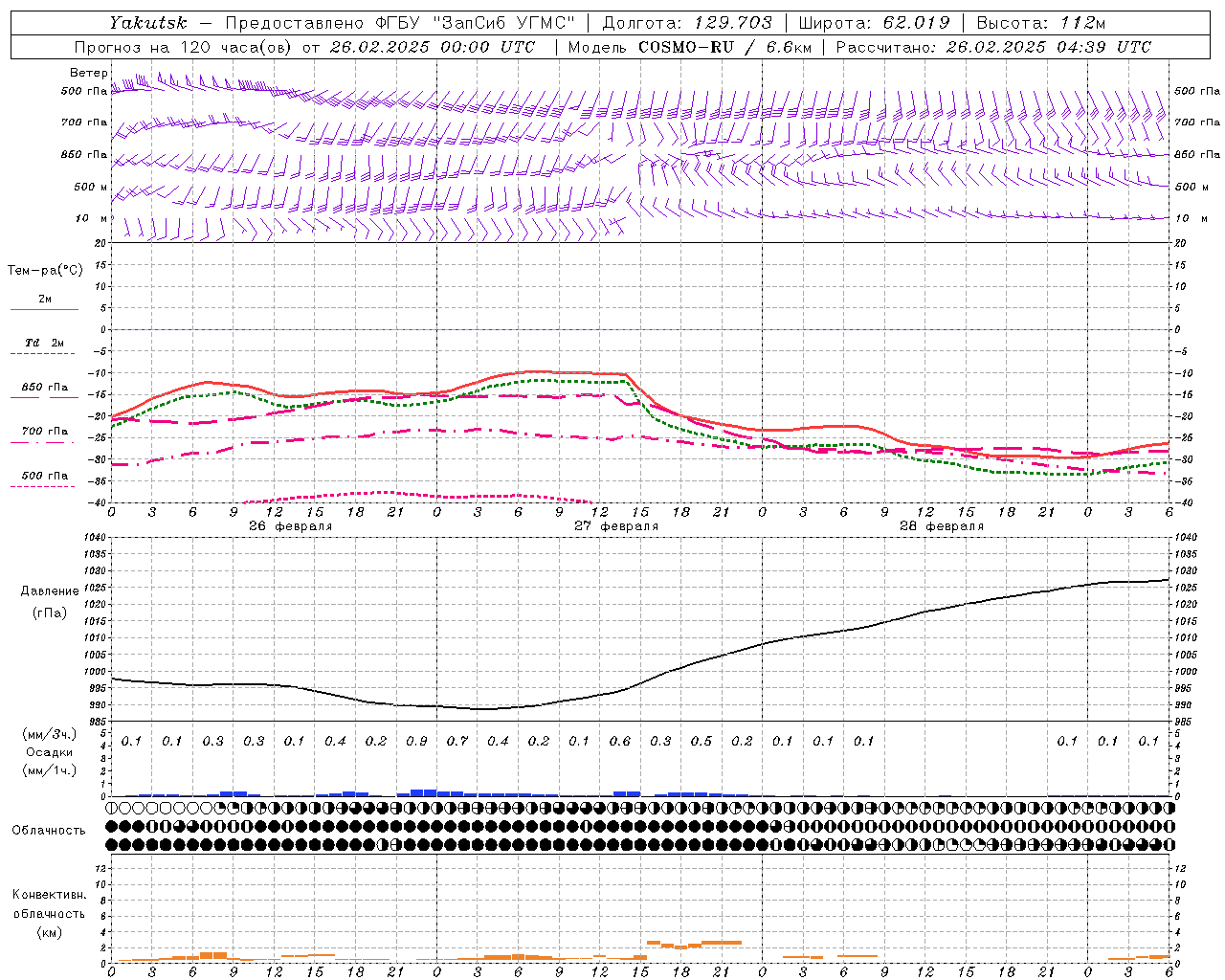Click the '700 гПа' temperature legend entry
Viewport: 1225px width, 980px height.
pos(45,431)
